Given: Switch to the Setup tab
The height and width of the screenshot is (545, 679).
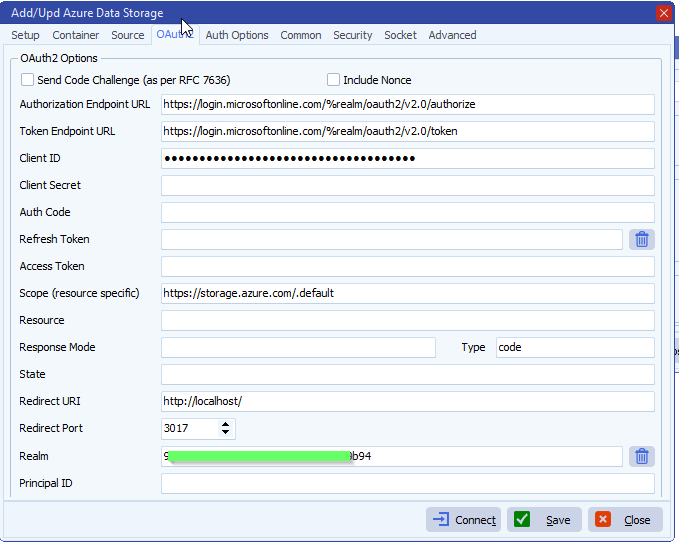Looking at the screenshot, I should coord(25,35).
